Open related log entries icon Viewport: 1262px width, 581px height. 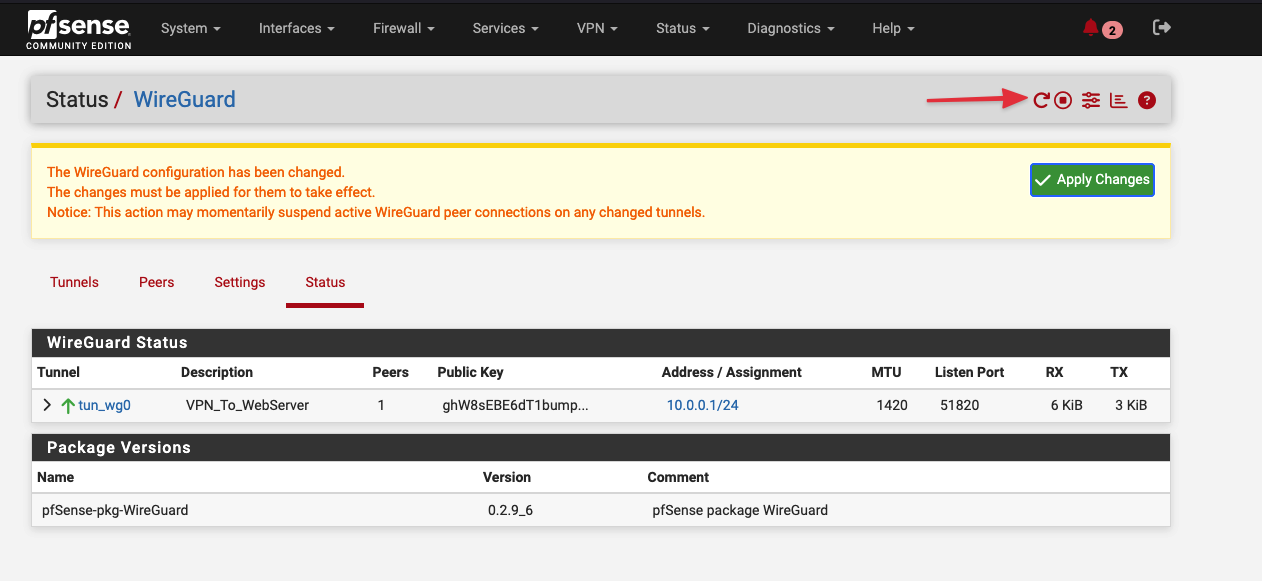tap(1119, 100)
